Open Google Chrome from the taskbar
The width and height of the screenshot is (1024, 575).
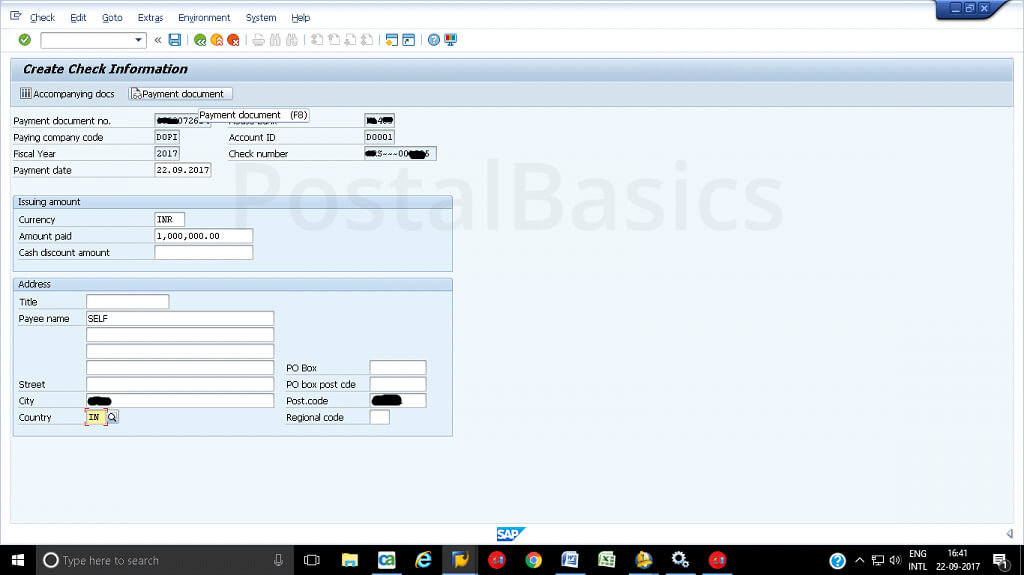click(x=534, y=561)
